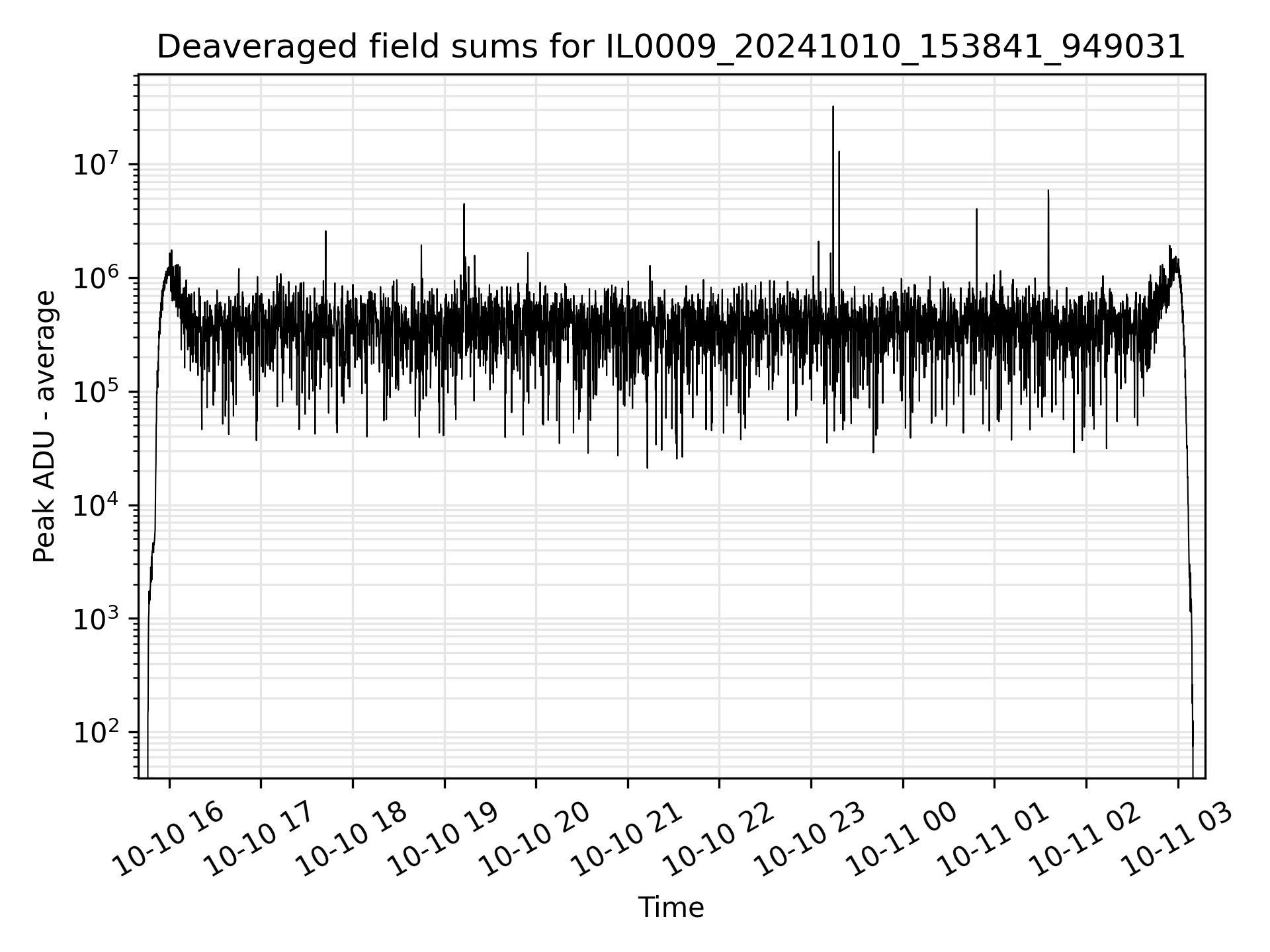Click the y-axis tick label 10^3
This screenshot has width=1270, height=952.
[x=97, y=618]
